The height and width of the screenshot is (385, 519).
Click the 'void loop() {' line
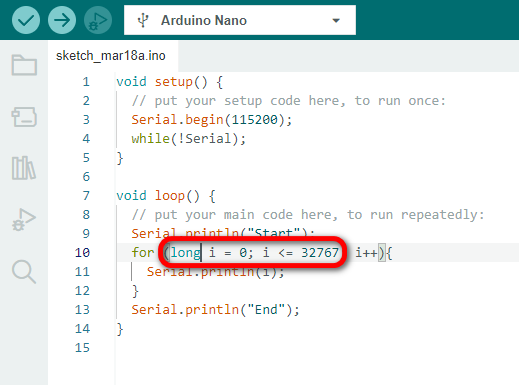166,196
